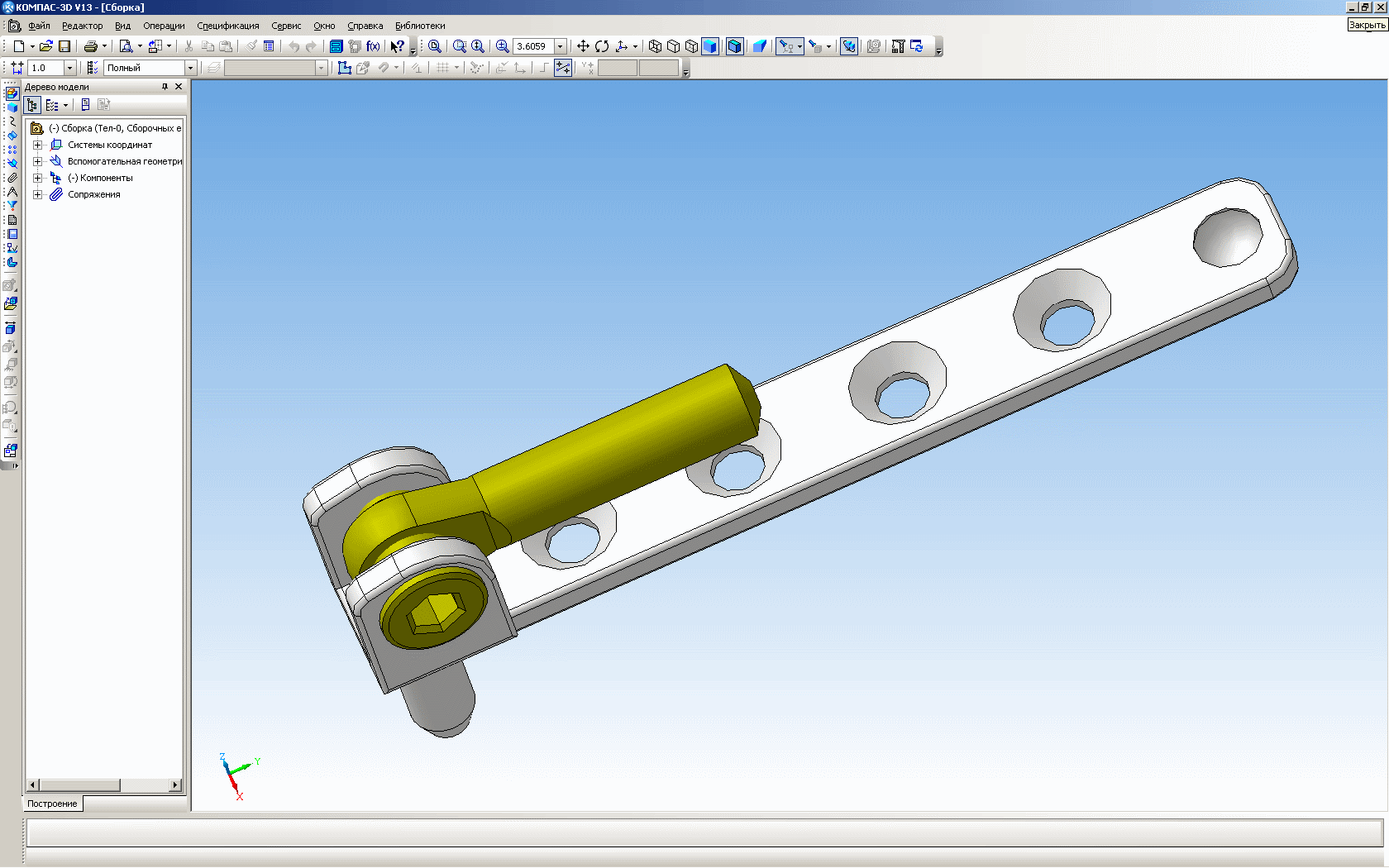Expand the 'Вспомогательная геометрия' tree node
1389x868 pixels.
click(37, 161)
